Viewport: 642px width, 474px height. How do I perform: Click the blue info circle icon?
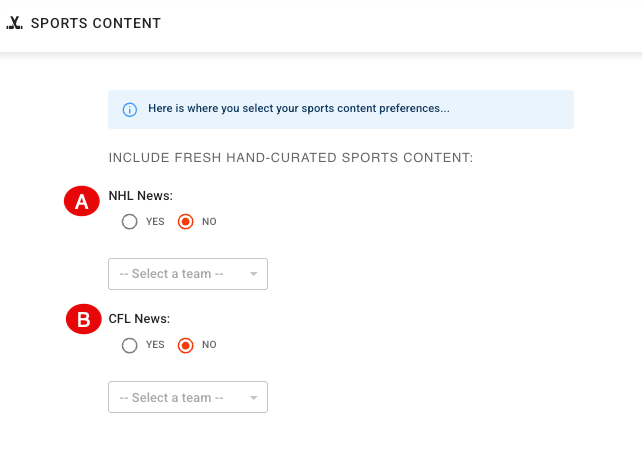point(130,110)
